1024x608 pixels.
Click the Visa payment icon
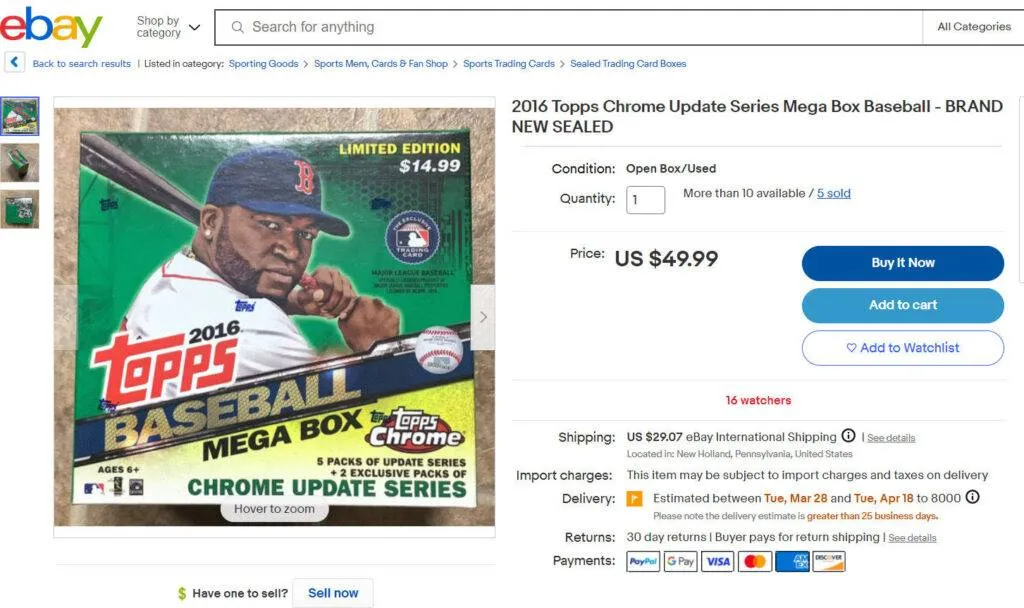717,561
